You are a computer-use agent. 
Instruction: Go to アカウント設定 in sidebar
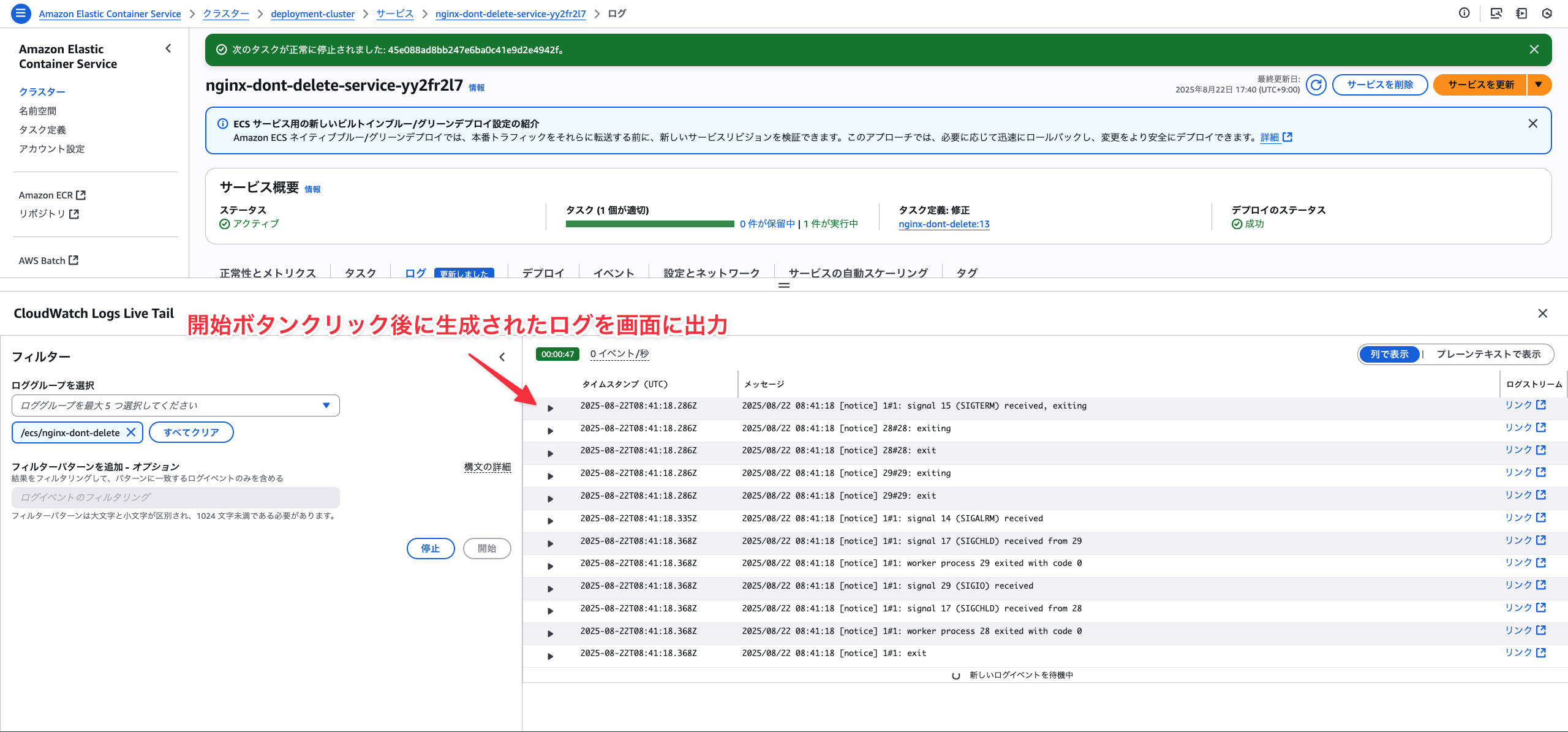tap(51, 149)
